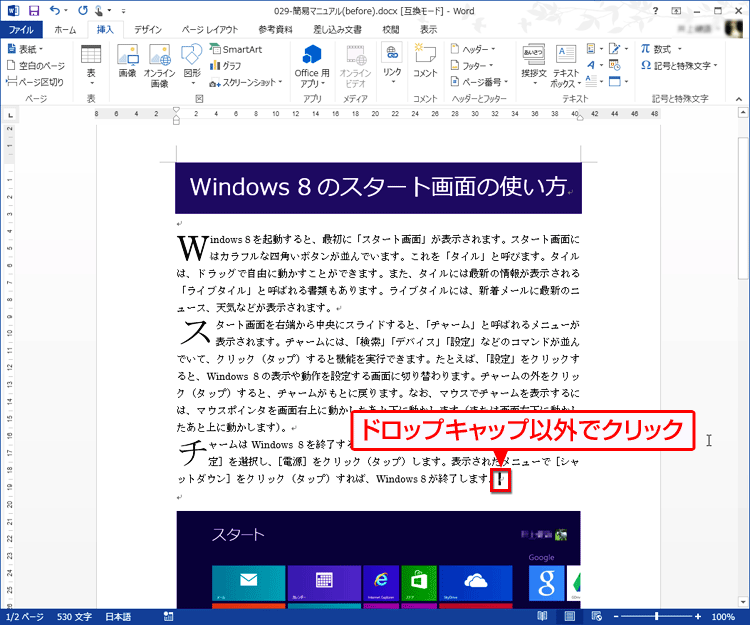This screenshot has height=625, width=750.
Task: Switch to Print Layout view
Action: point(570,616)
